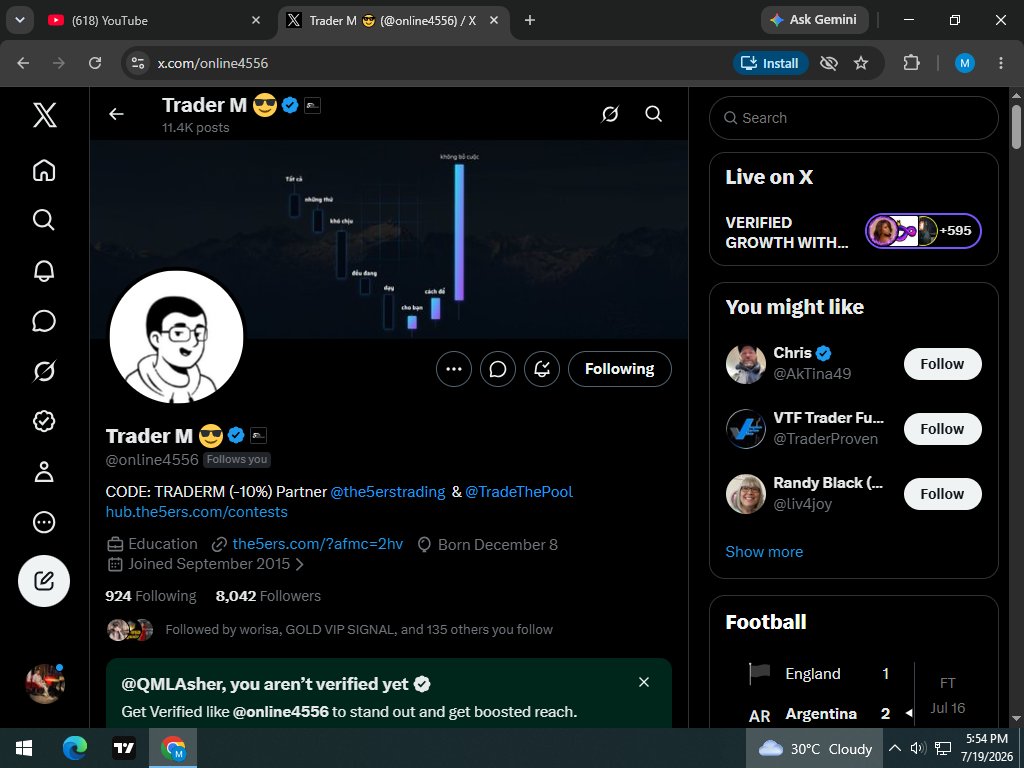The image size is (1024, 768).
Task: Toggle post notifications bell for Trader M
Action: (541, 369)
